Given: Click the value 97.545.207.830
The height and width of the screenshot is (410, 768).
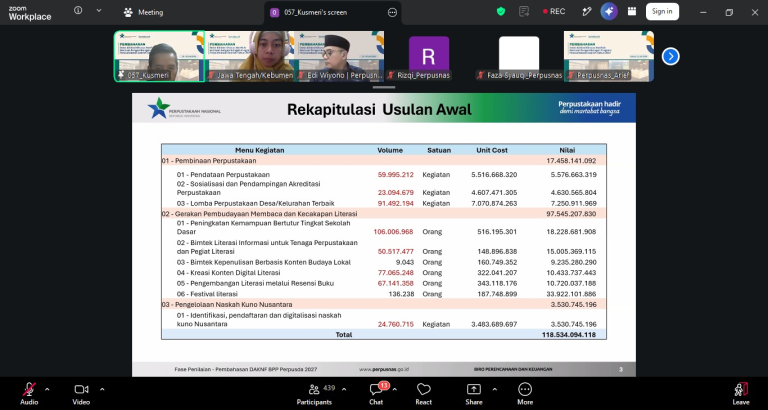Looking at the screenshot, I should [571, 214].
